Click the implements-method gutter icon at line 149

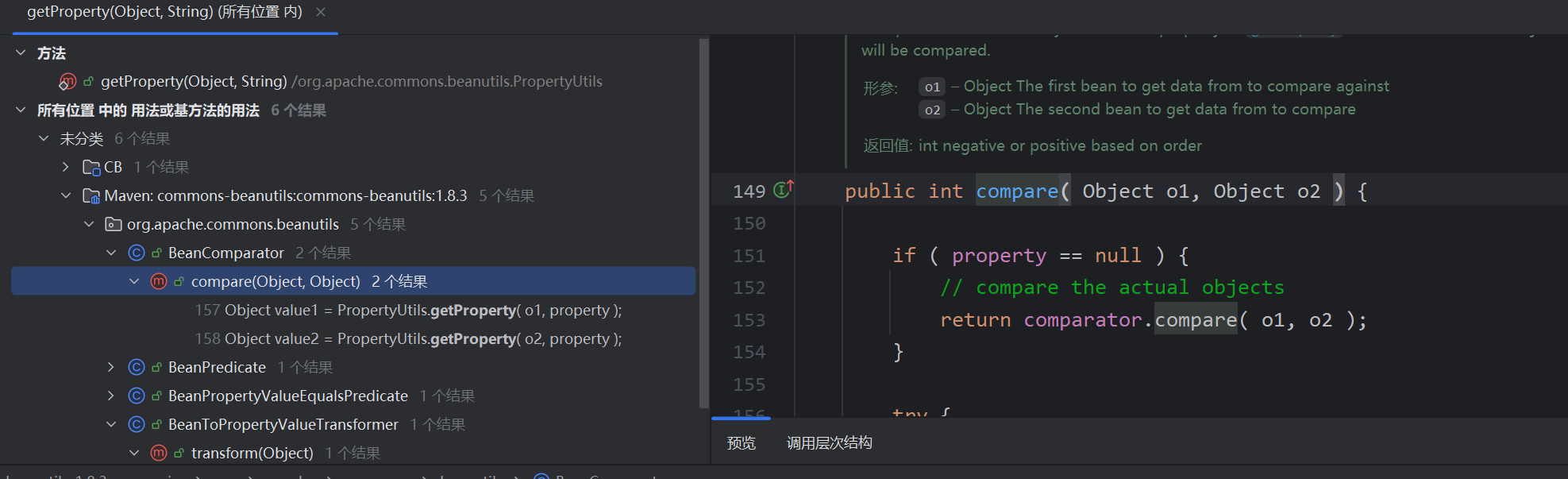coord(783,190)
